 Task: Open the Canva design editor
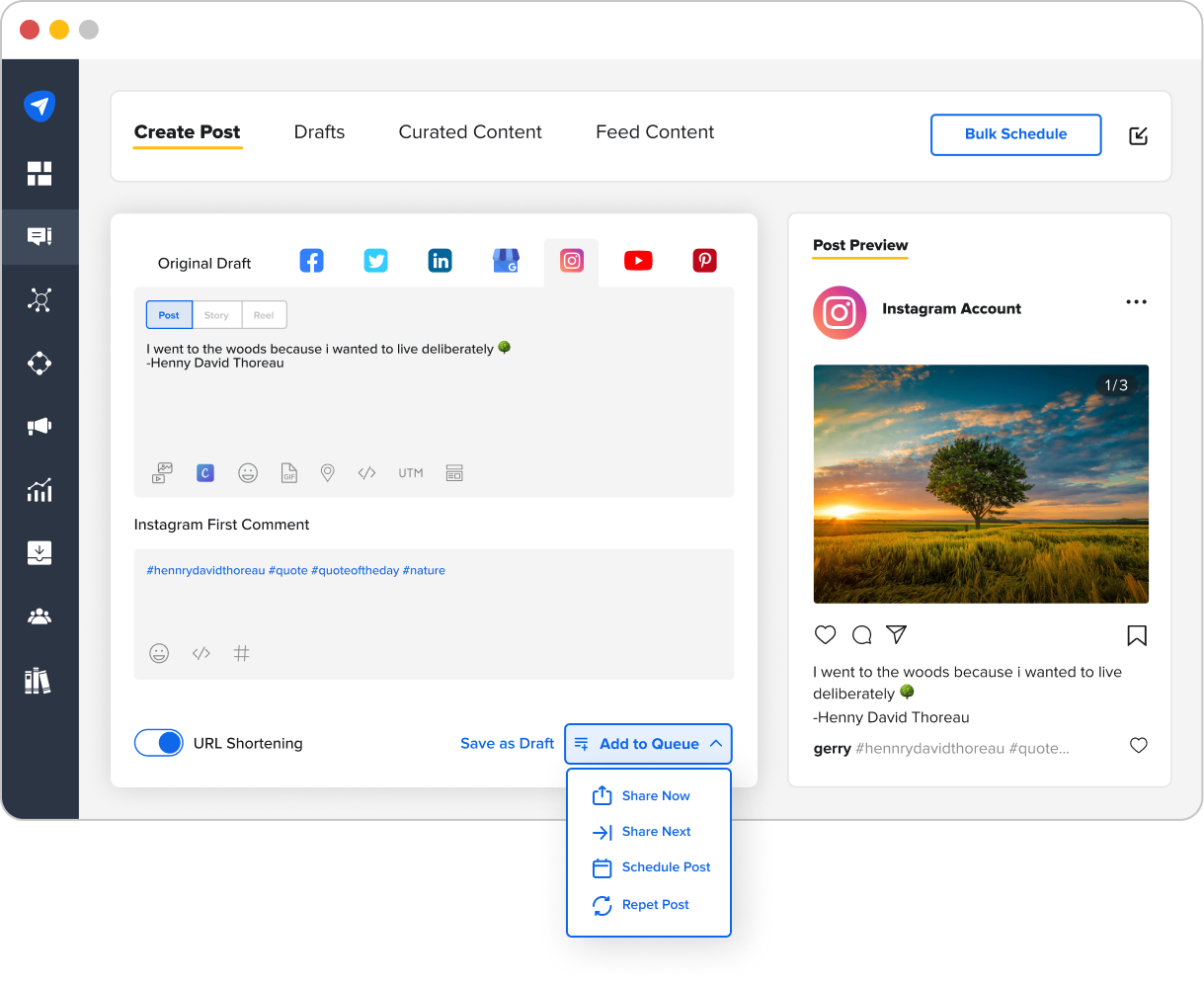point(204,472)
